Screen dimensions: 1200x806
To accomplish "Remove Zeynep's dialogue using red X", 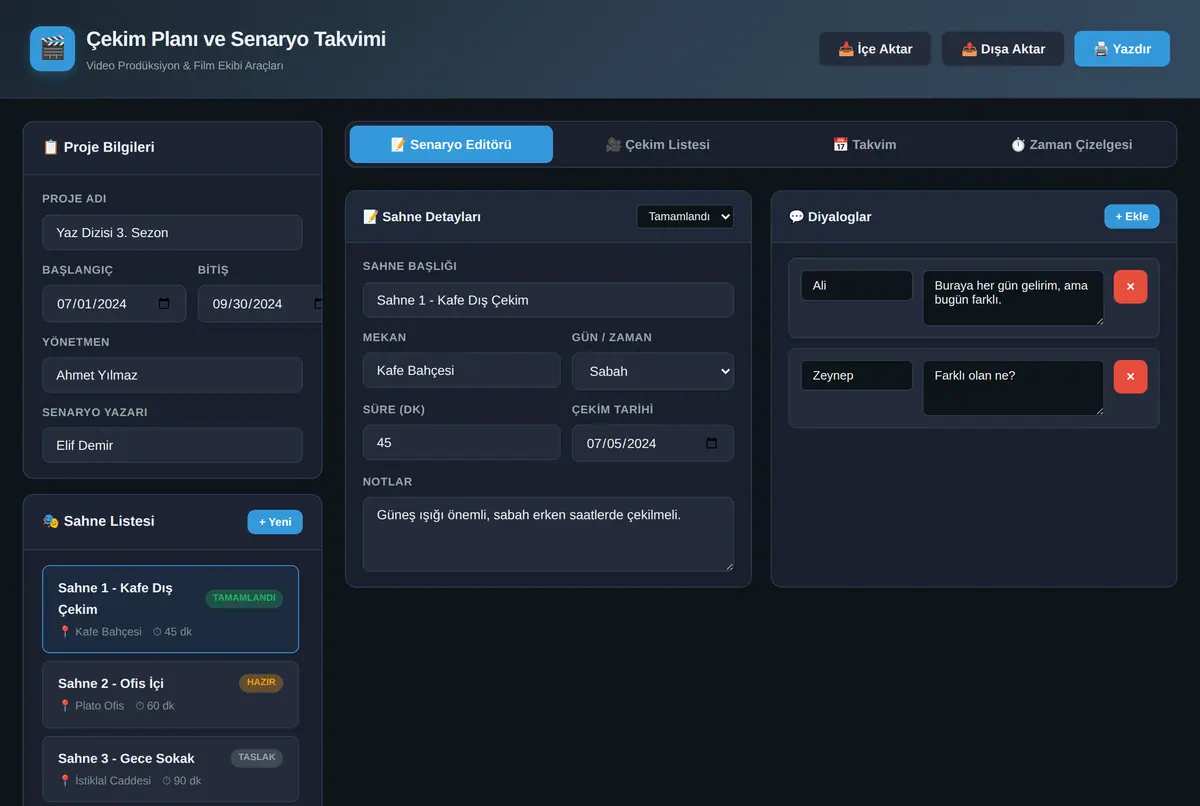I will click(x=1130, y=377).
